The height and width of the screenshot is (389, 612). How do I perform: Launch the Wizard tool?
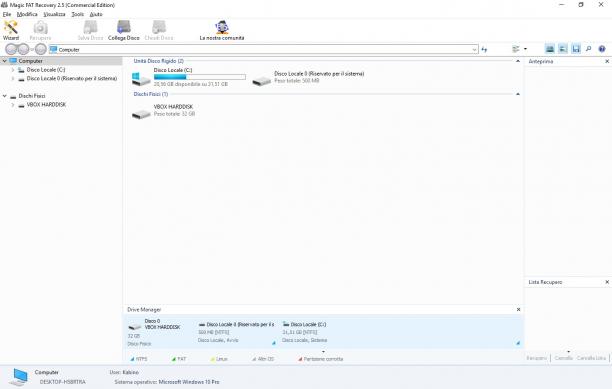point(11,30)
